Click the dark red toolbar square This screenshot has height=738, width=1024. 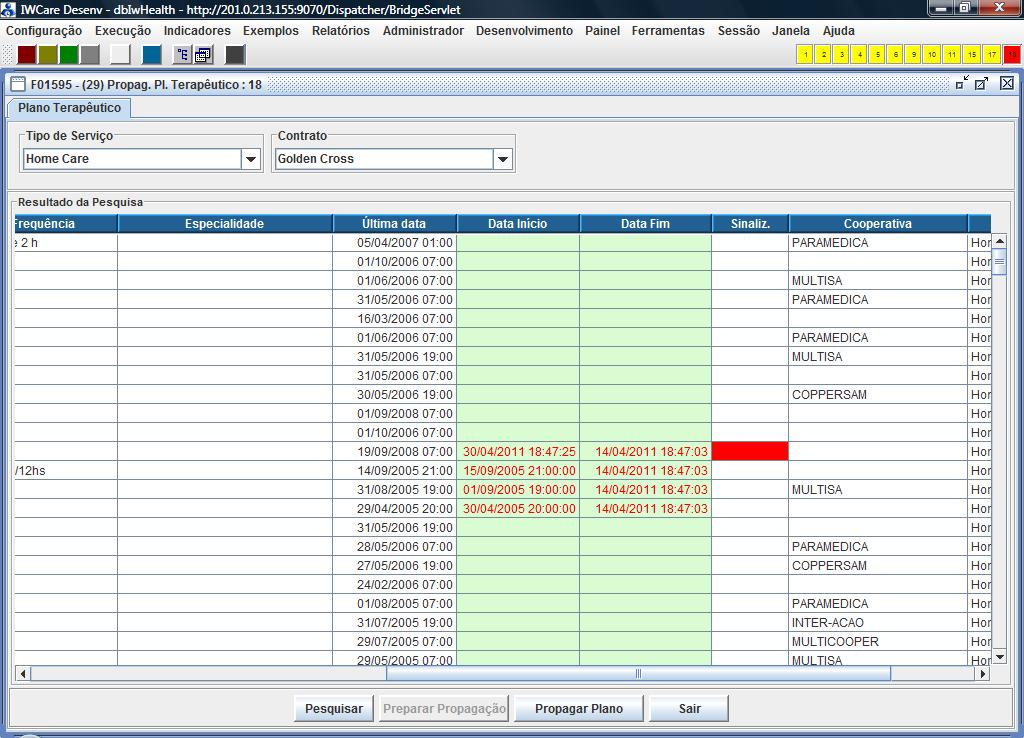[x=28, y=55]
